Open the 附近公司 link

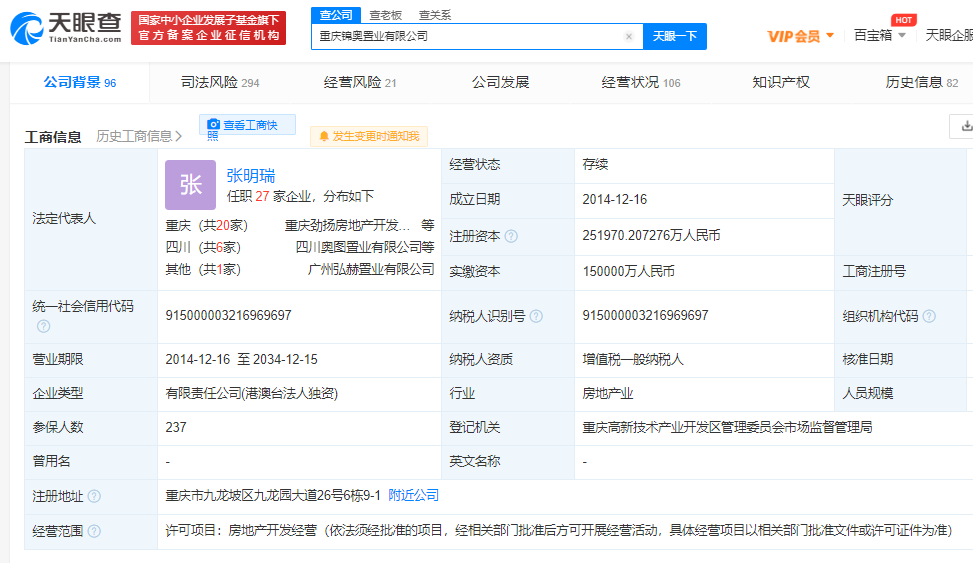[413, 495]
